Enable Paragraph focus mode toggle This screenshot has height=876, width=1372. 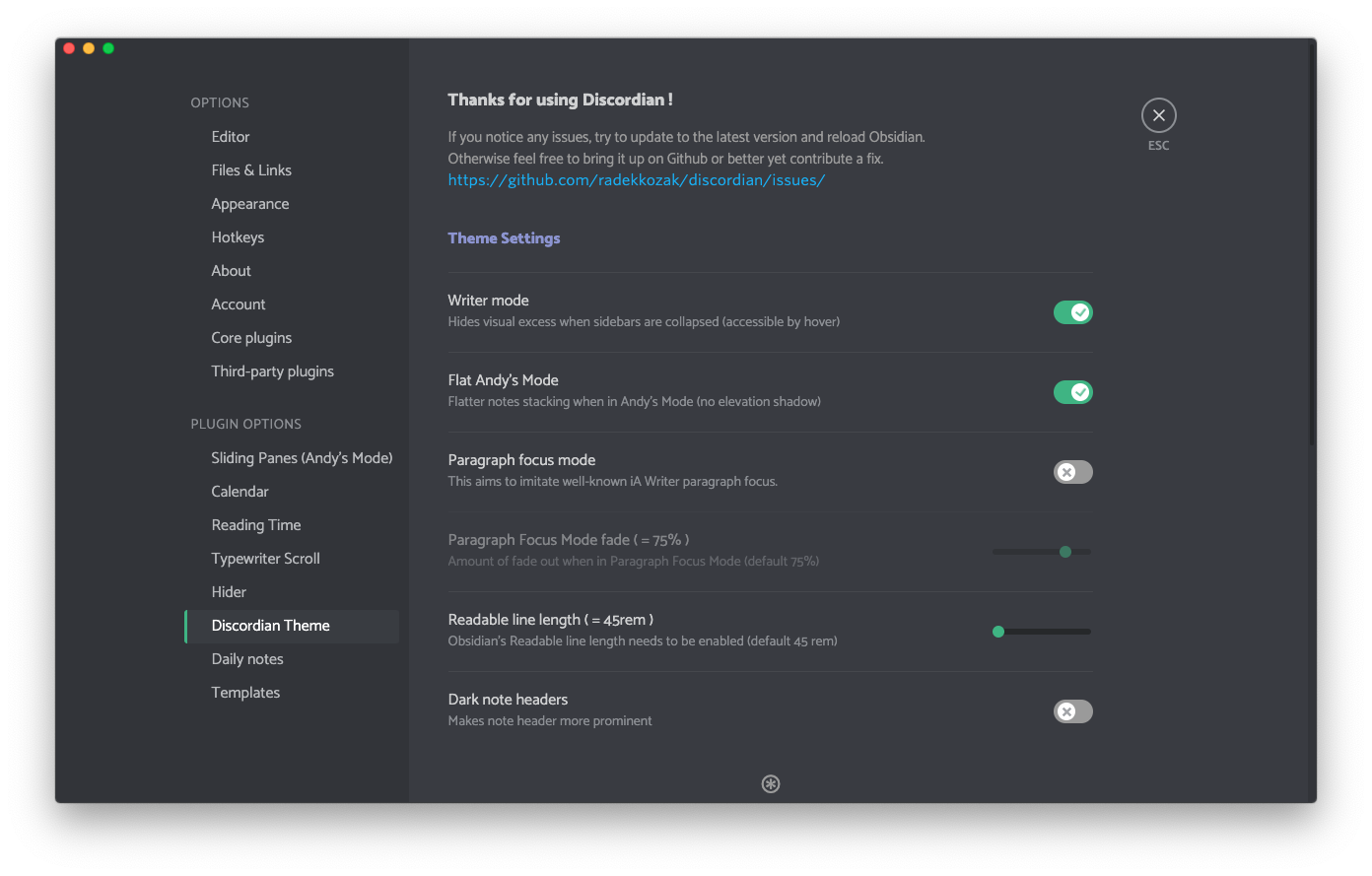click(x=1072, y=472)
